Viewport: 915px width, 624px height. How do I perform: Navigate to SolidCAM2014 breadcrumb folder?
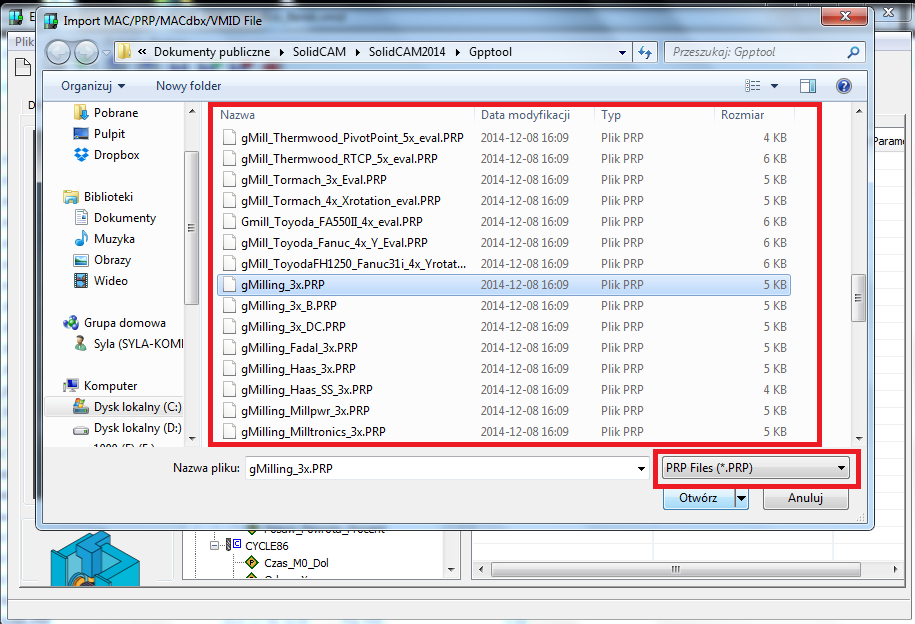(407, 52)
